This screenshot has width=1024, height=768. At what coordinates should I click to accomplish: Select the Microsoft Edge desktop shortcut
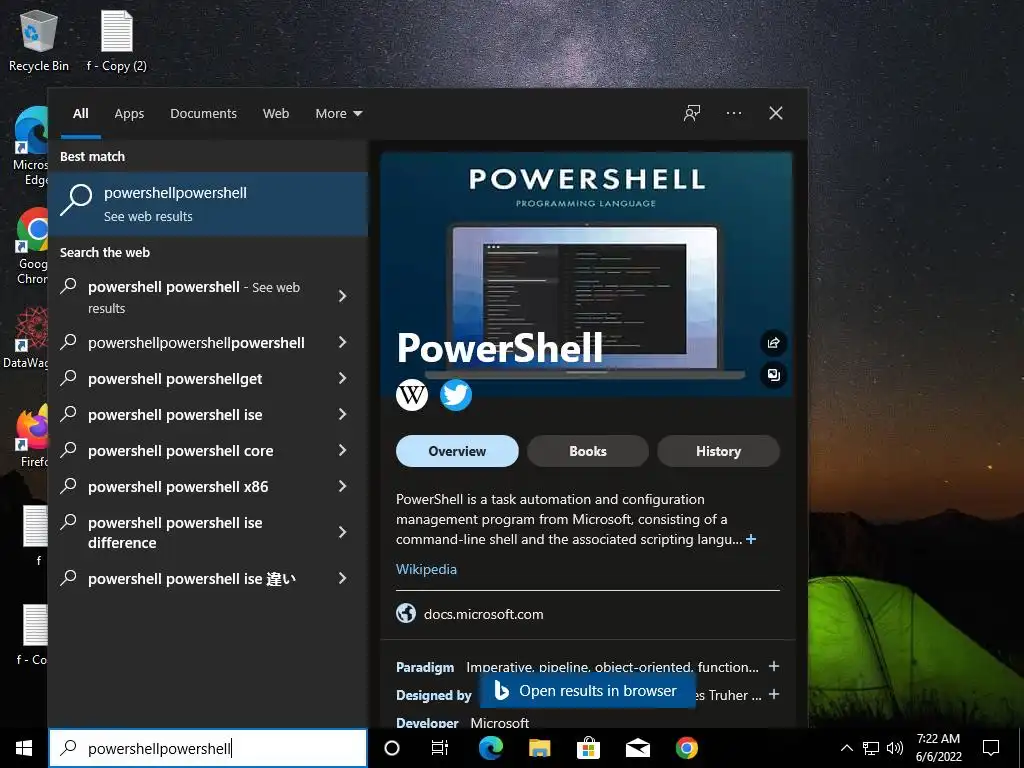(31, 146)
